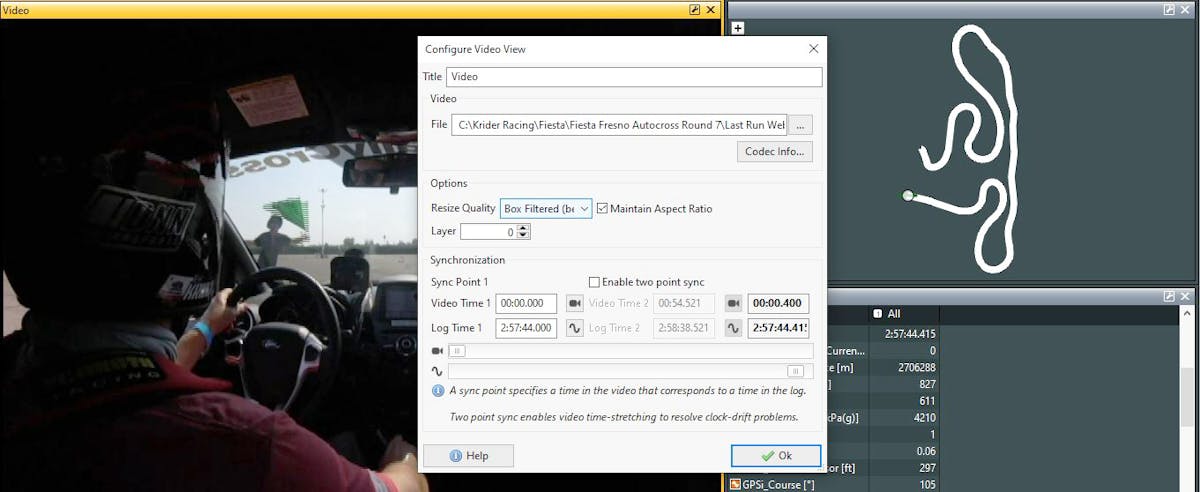Pop out the channel values panel
The width and height of the screenshot is (1200, 492).
[x=1169, y=297]
